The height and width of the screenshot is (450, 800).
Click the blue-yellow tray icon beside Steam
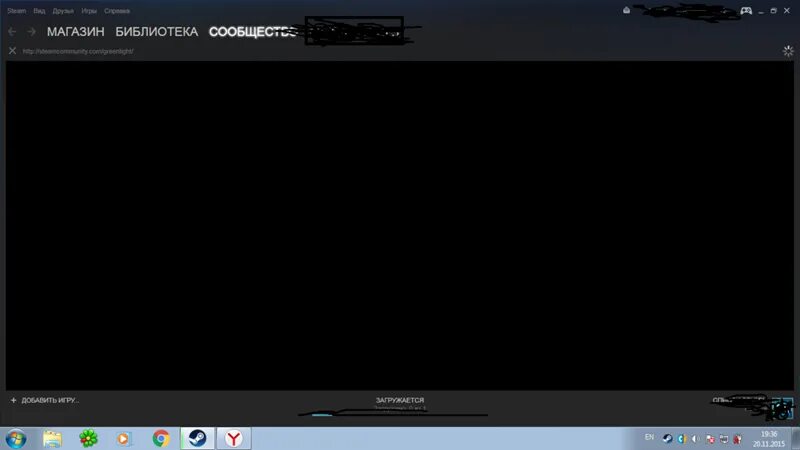[682, 438]
